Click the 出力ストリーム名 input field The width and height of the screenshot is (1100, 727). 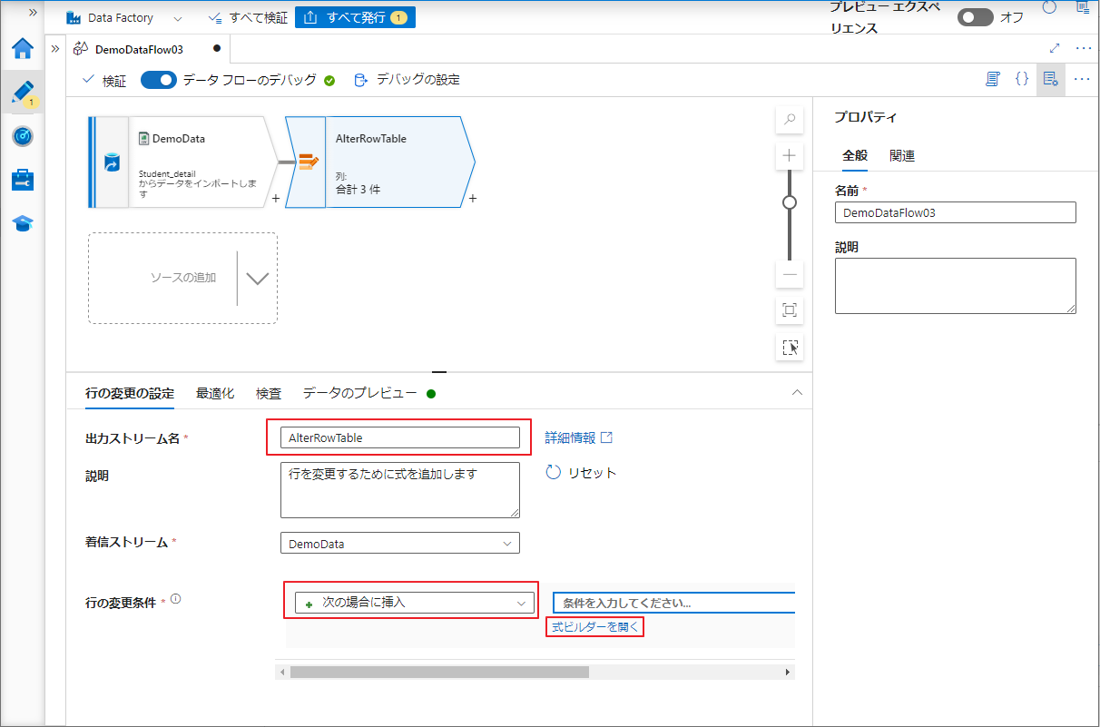[400, 437]
